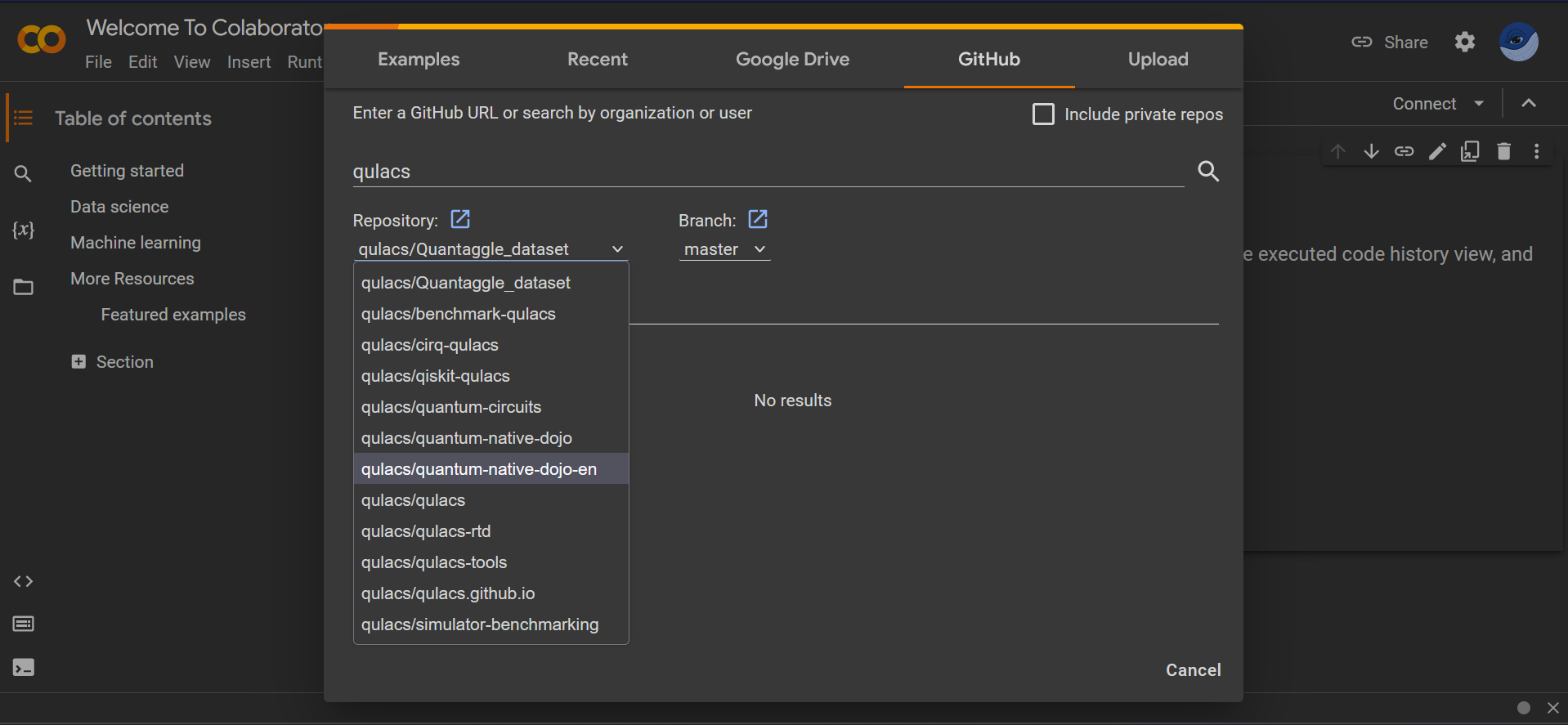The height and width of the screenshot is (725, 1568).
Task: Click the Connect button
Action: pyautogui.click(x=1424, y=104)
